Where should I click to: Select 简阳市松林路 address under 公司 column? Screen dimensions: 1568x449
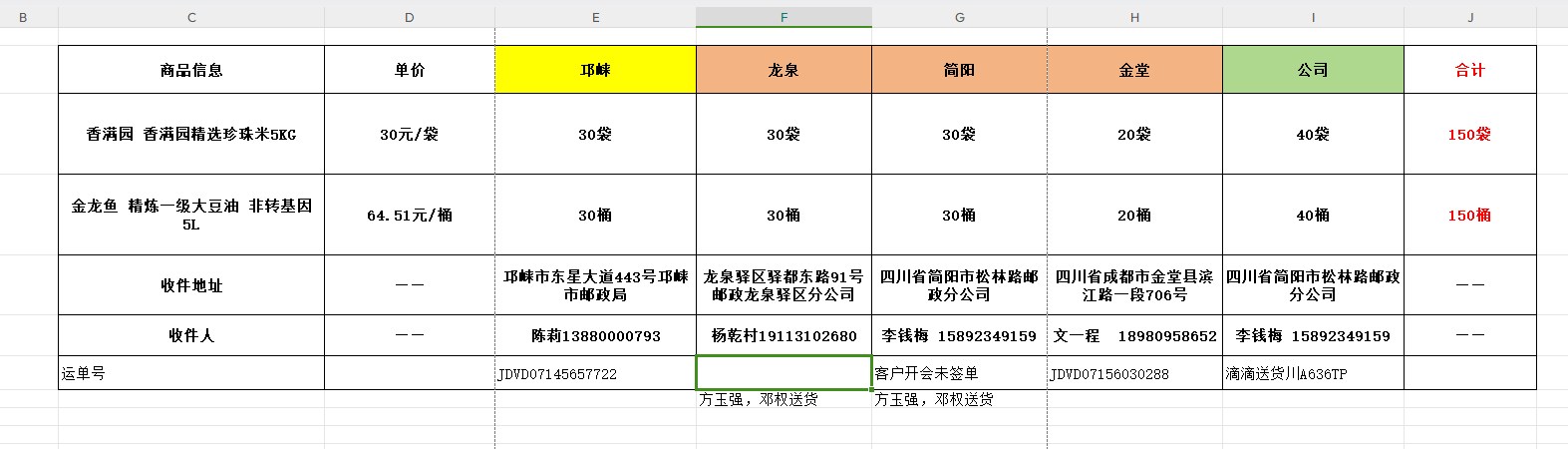pyautogui.click(x=1313, y=285)
